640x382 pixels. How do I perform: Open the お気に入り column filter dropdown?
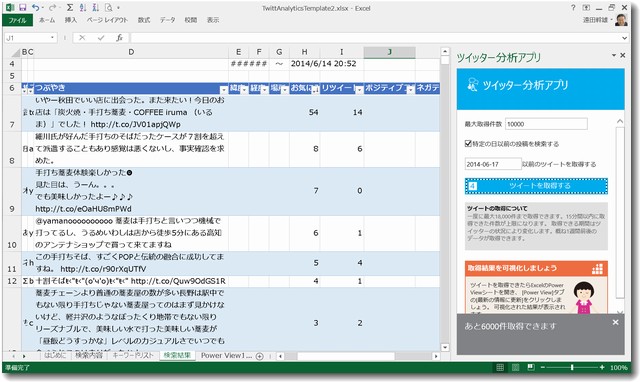[315, 90]
